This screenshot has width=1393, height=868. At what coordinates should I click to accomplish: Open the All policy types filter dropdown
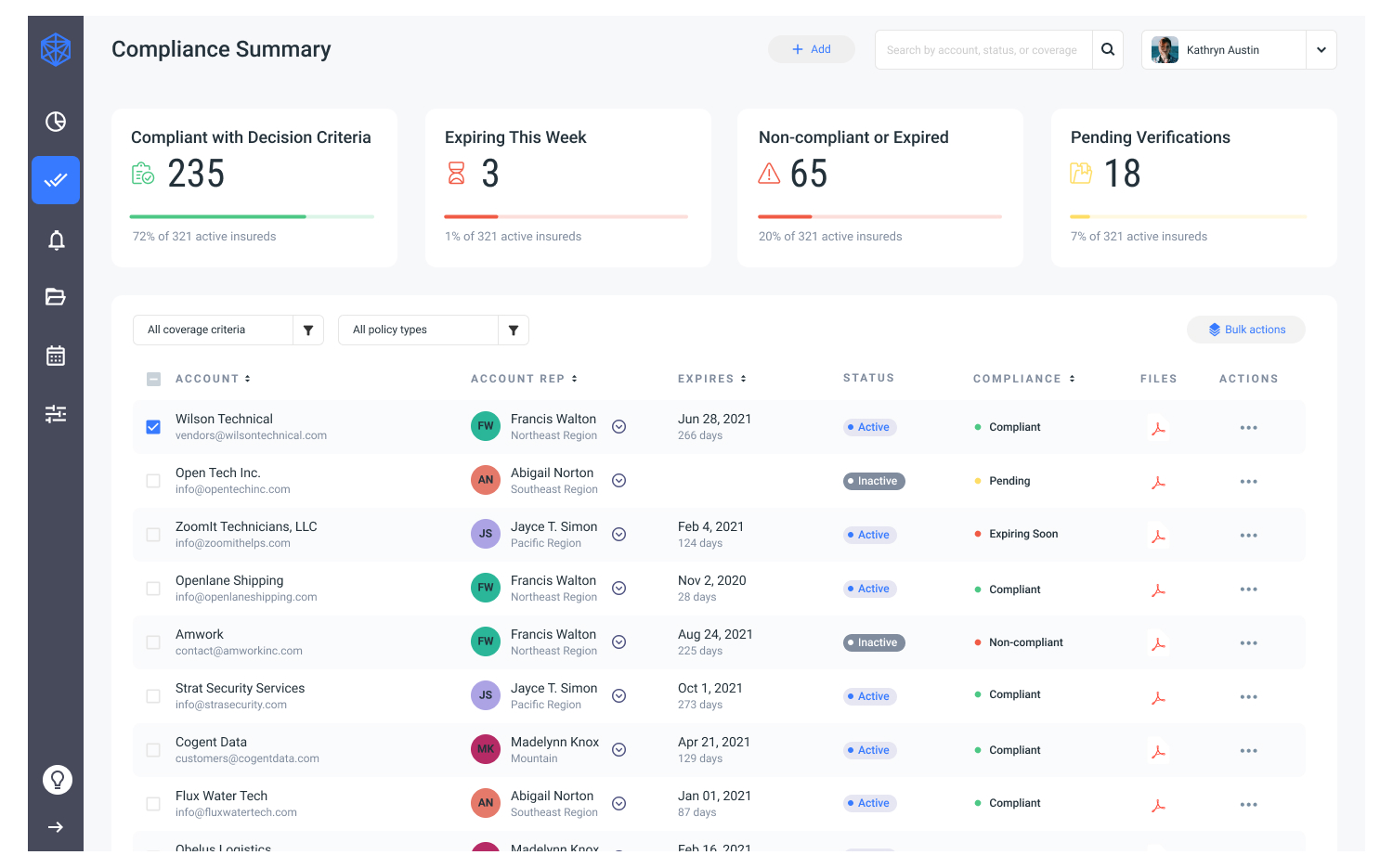pos(434,330)
